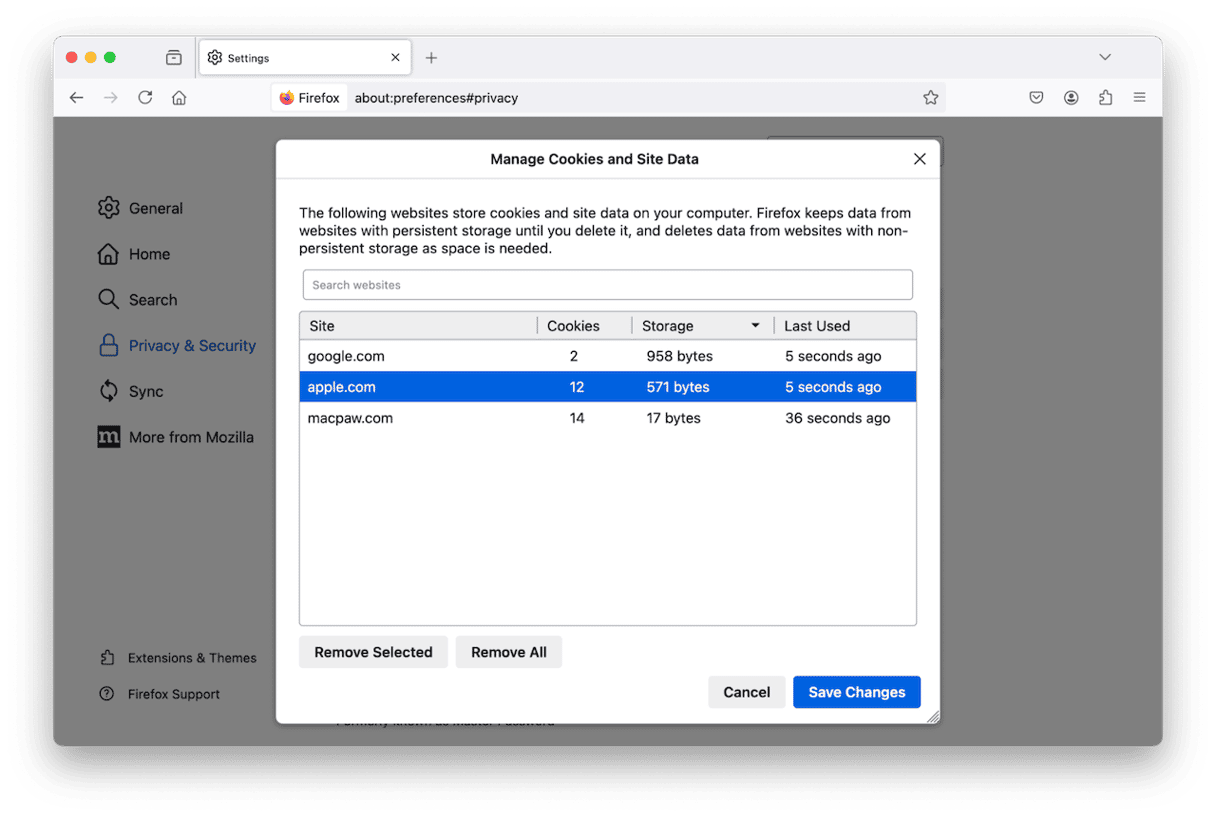
Task: Click the address bar URL
Action: (x=436, y=98)
